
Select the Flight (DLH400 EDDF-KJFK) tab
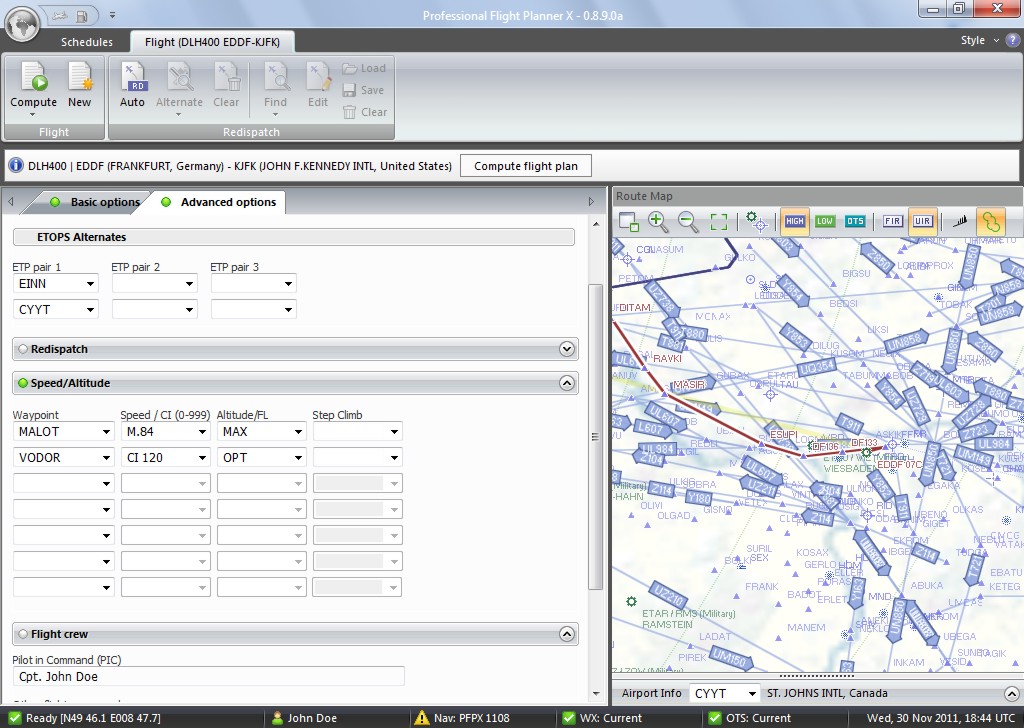coord(212,42)
